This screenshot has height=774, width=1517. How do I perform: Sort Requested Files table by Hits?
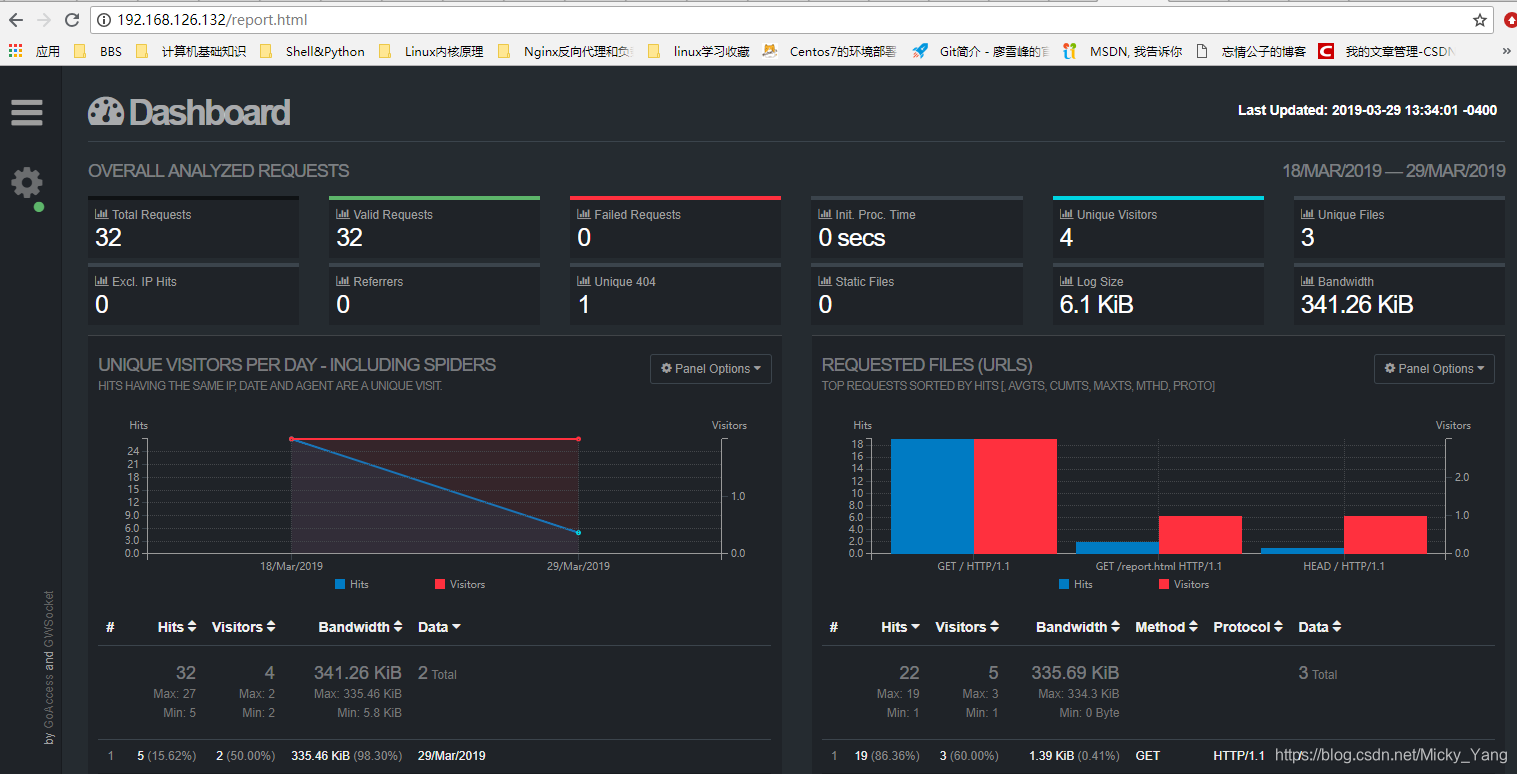pos(901,627)
